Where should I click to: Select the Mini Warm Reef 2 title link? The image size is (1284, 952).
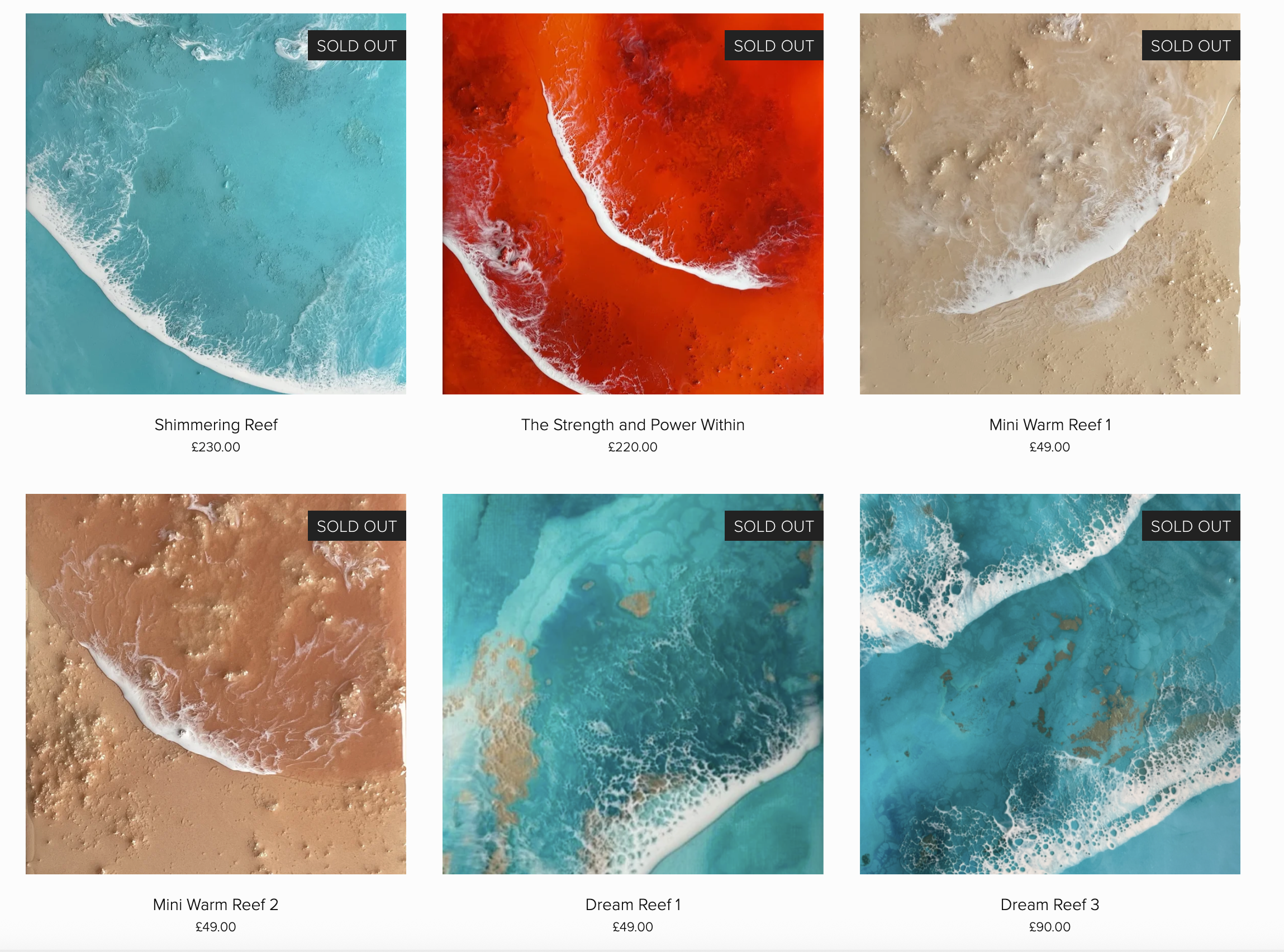(x=216, y=905)
